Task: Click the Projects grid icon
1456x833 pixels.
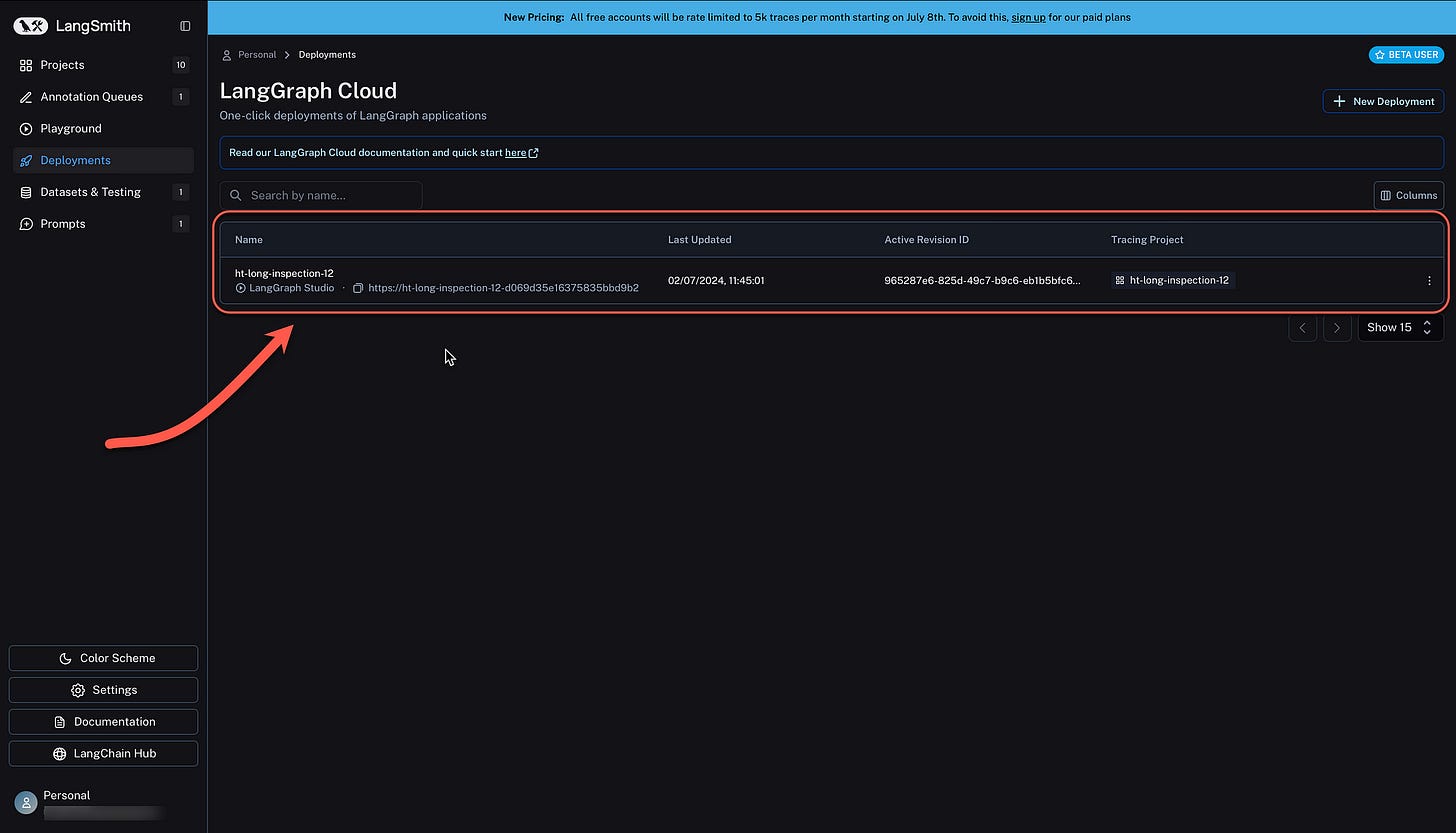Action: 26,65
